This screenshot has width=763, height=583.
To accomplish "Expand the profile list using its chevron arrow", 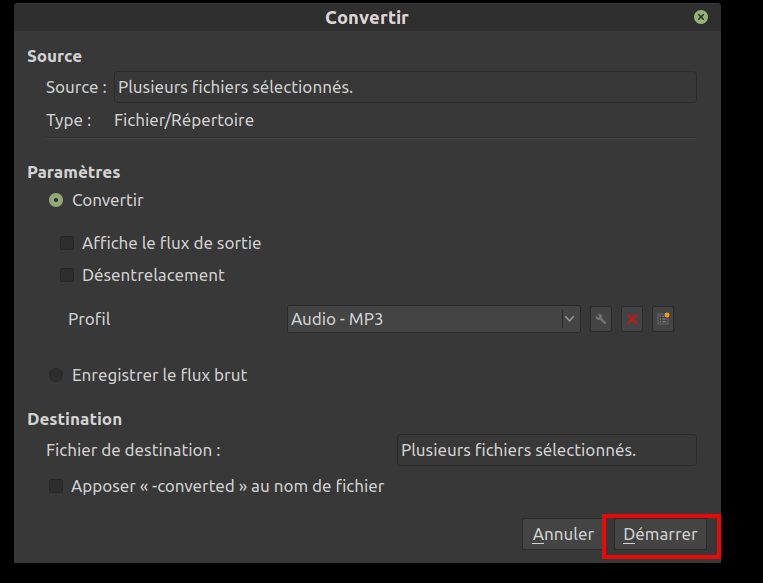I will (x=569, y=319).
